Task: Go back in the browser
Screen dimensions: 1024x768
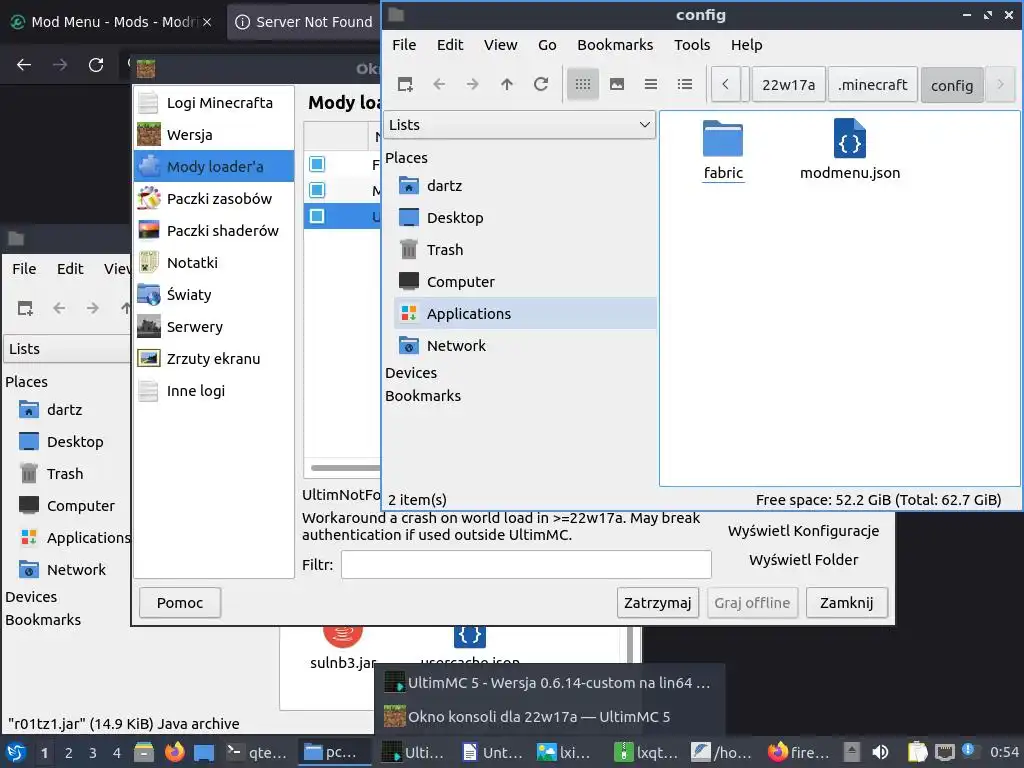Action: [24, 65]
